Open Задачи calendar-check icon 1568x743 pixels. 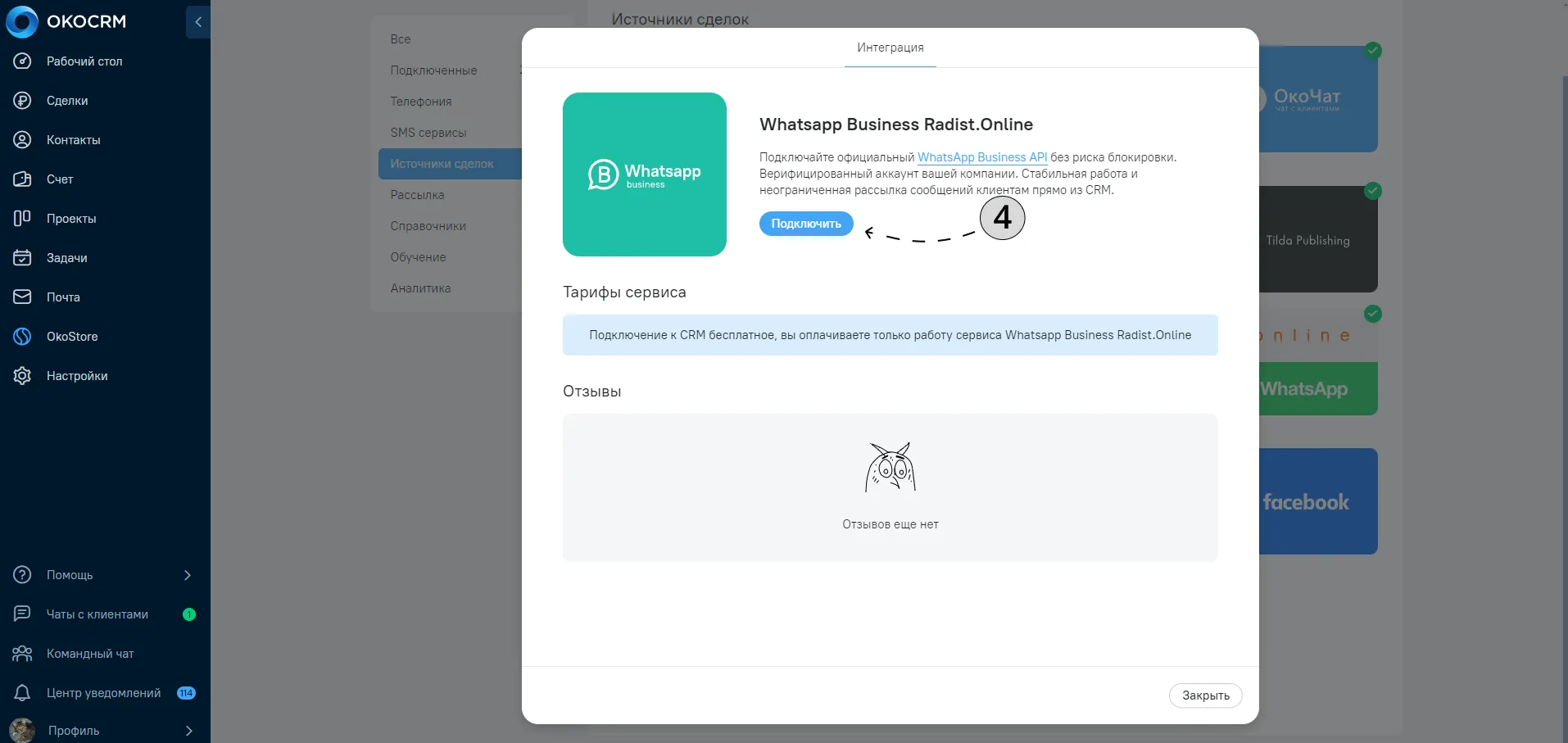pos(22,258)
